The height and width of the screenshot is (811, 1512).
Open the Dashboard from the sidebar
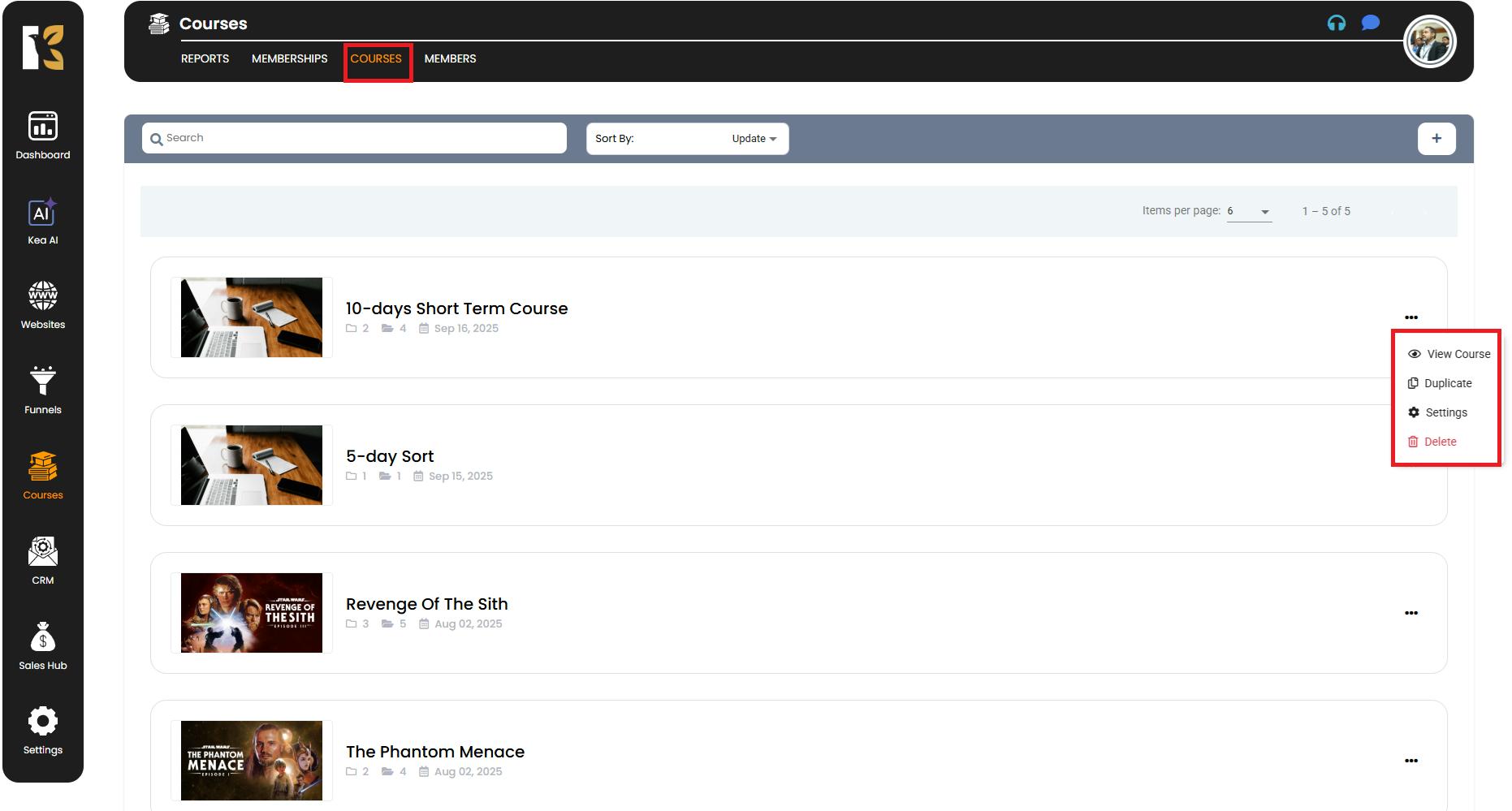point(43,136)
